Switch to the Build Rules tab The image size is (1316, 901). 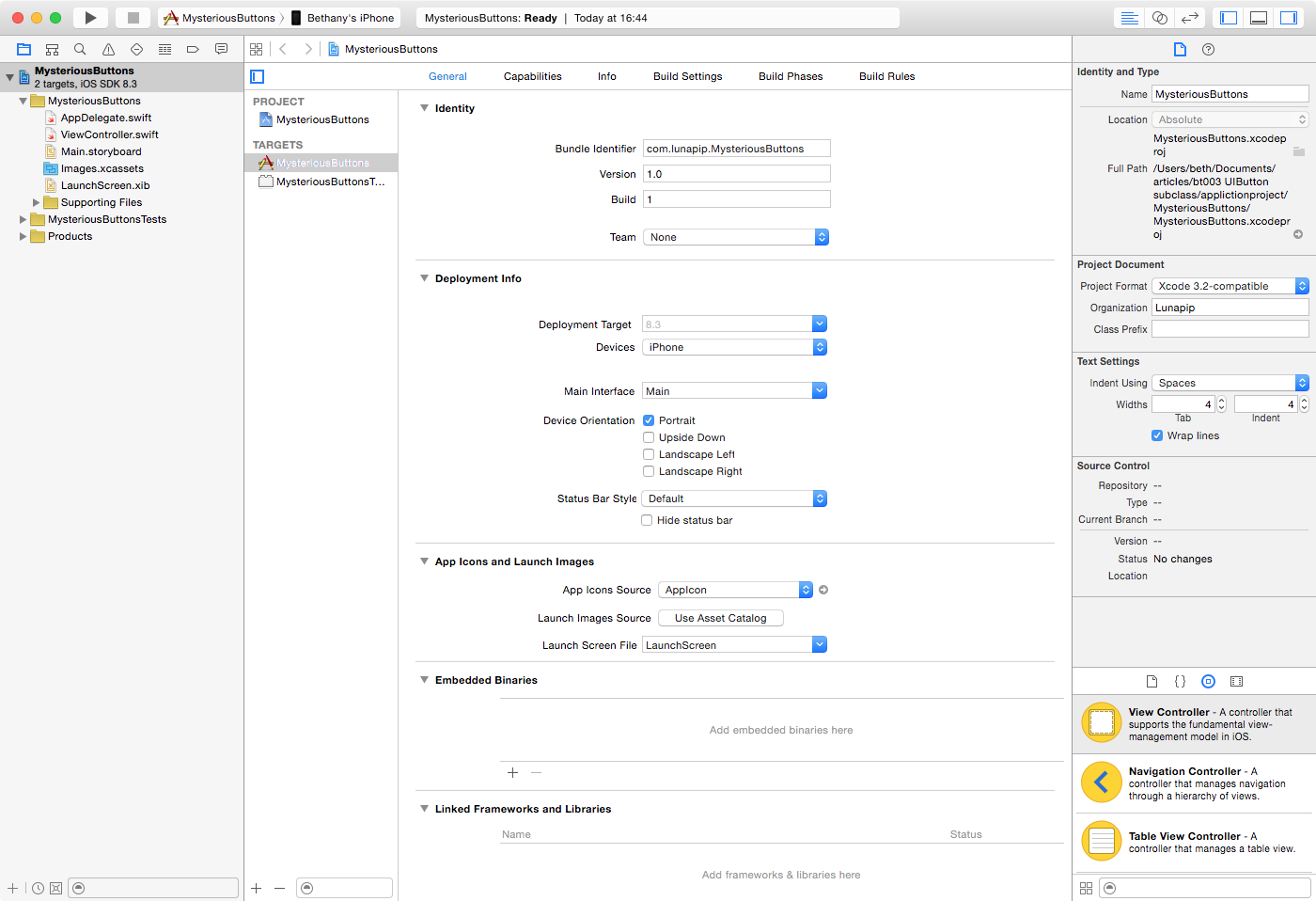click(x=886, y=76)
